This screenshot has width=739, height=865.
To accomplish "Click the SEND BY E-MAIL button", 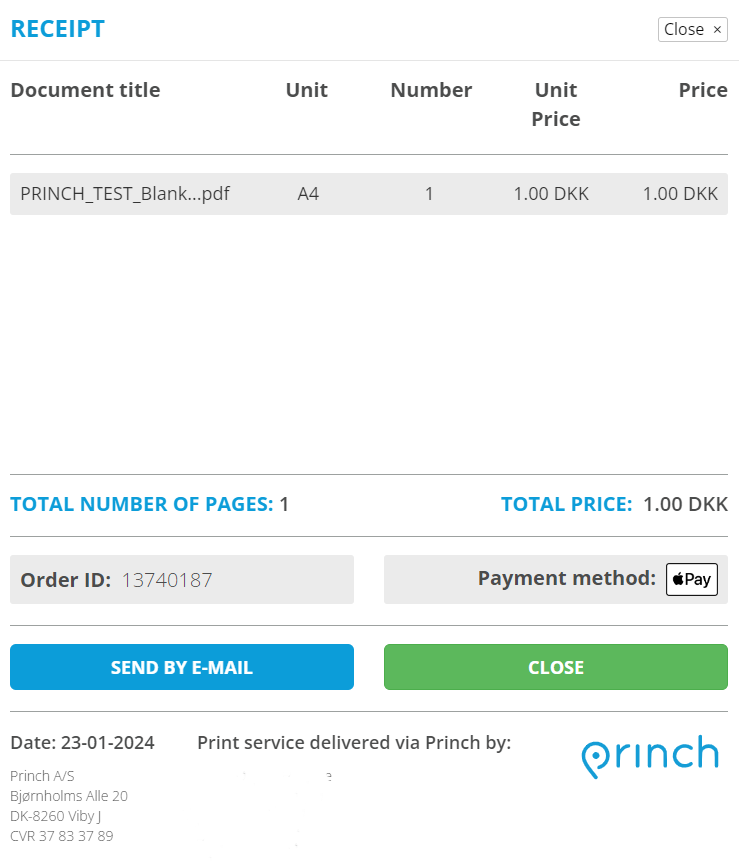I will (182, 667).
